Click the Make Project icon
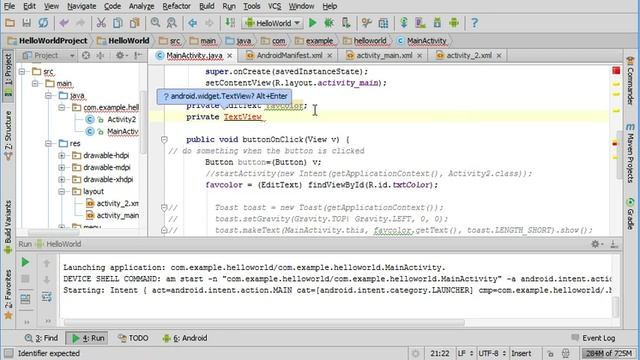 tap(230, 23)
